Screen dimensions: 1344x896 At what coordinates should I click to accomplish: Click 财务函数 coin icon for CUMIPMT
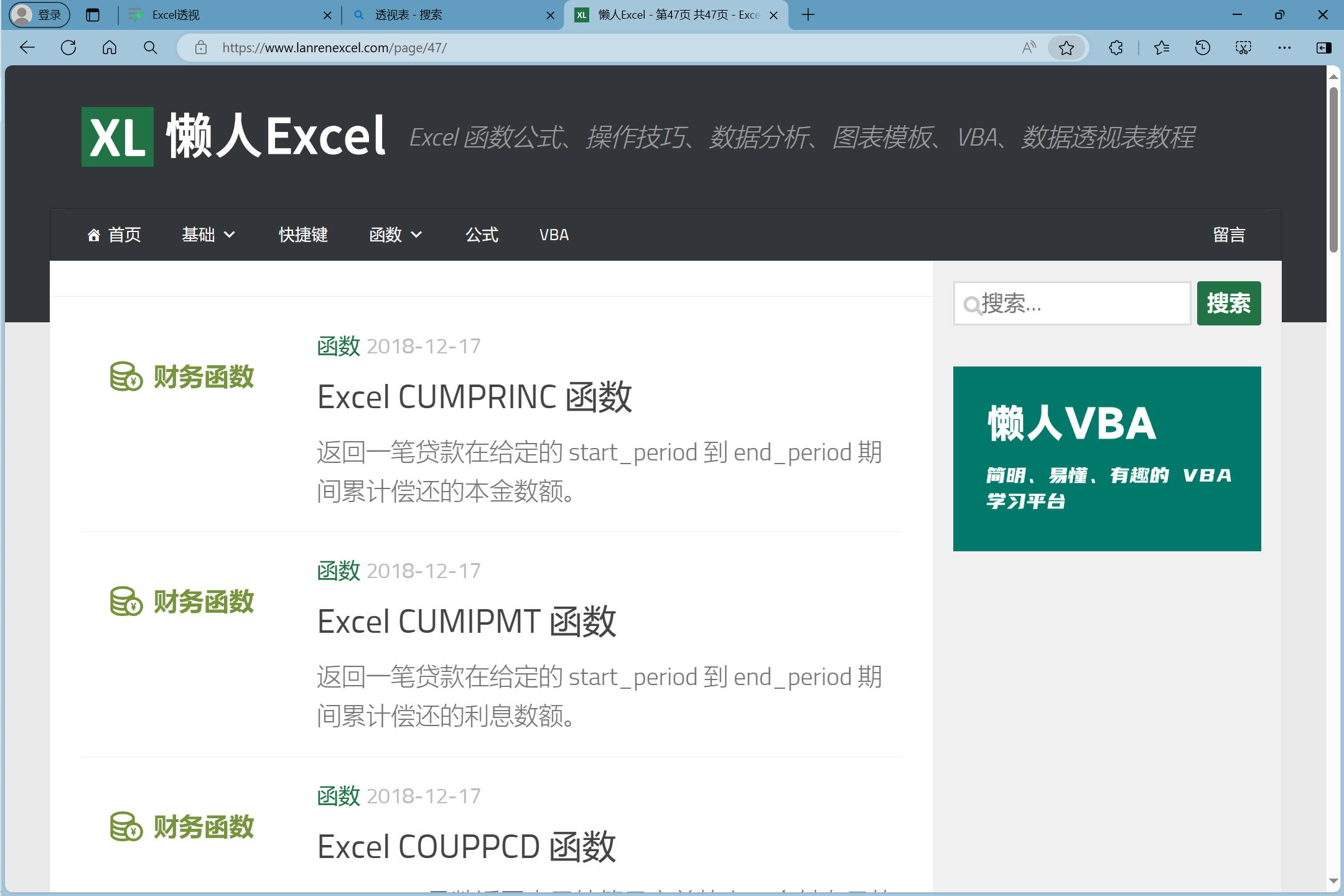(126, 602)
